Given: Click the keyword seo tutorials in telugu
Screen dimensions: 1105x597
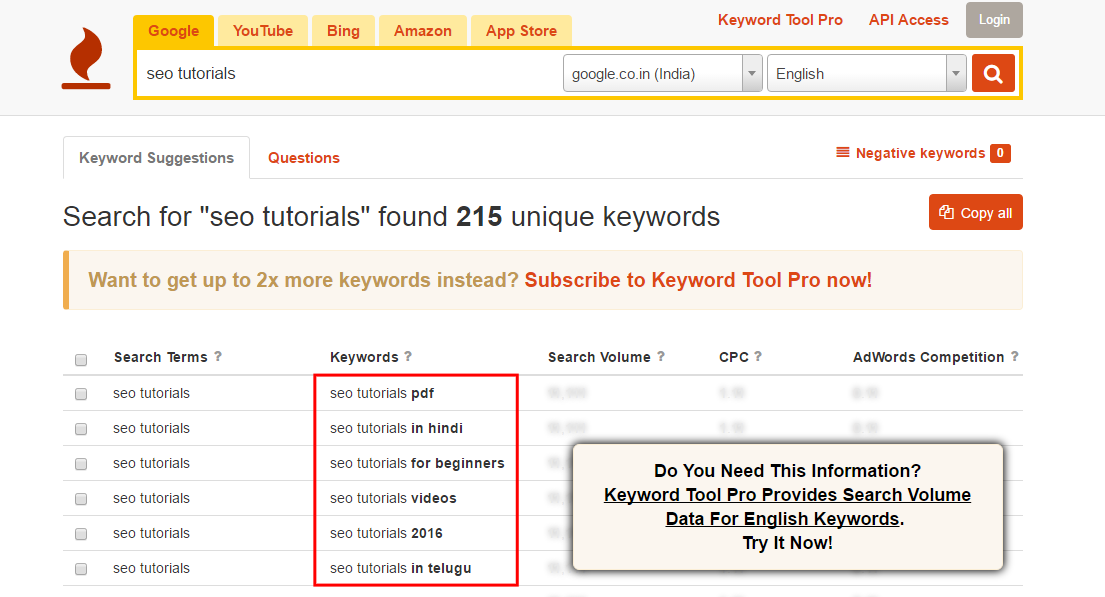Looking at the screenshot, I should 400,568.
